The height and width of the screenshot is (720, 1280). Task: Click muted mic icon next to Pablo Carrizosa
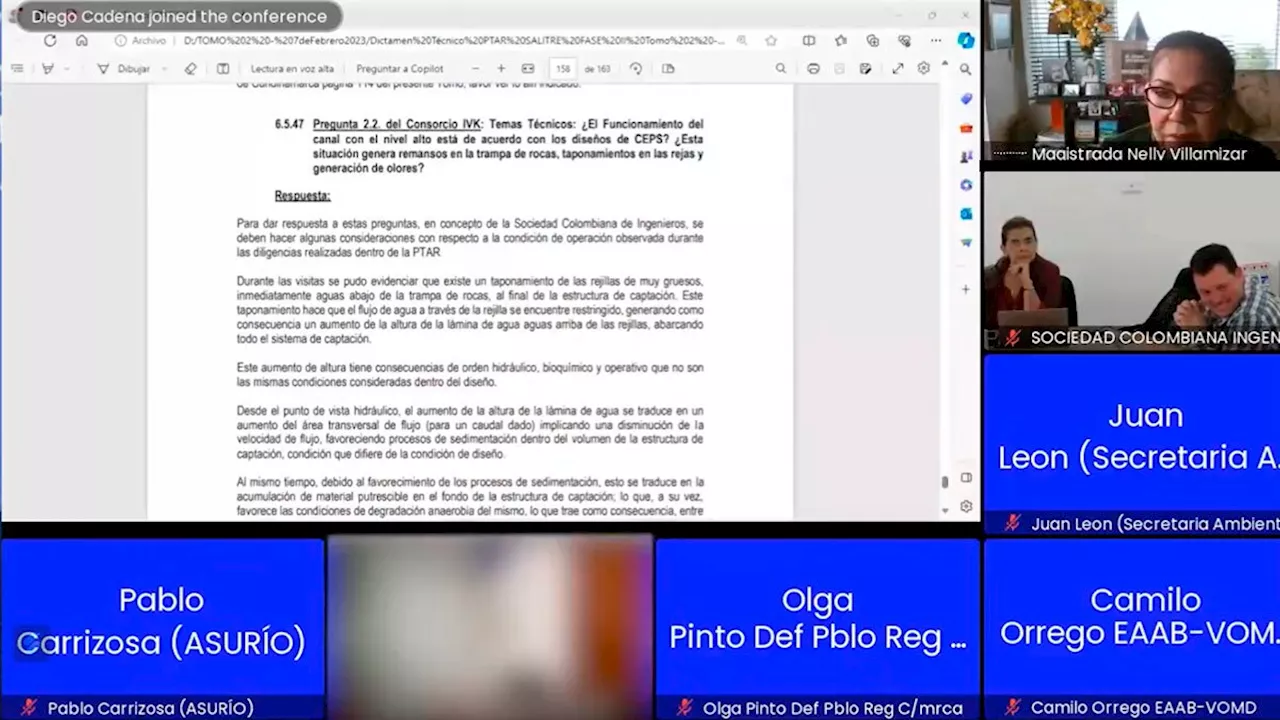click(29, 708)
